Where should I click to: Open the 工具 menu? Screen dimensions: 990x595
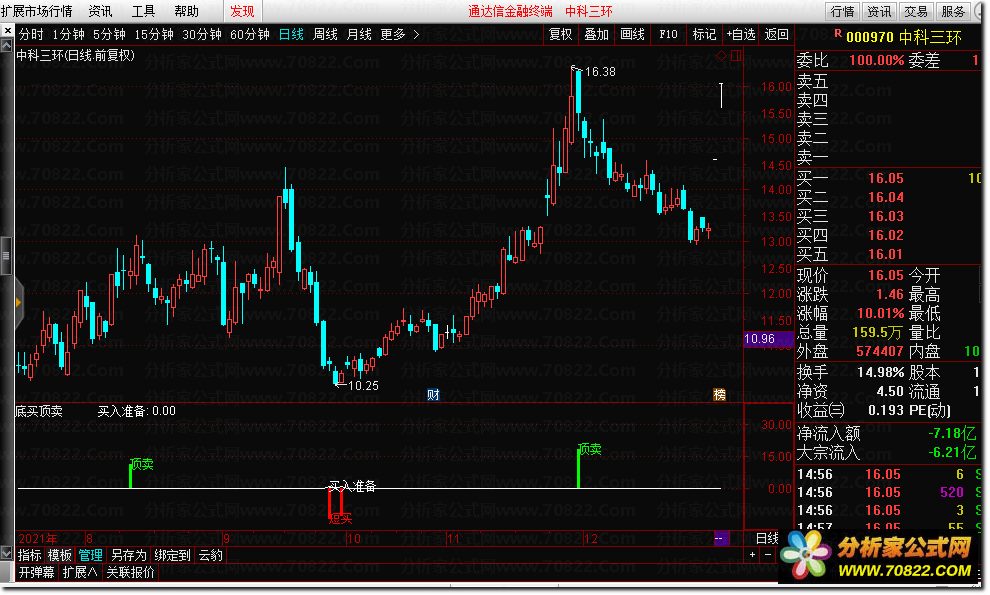coord(143,11)
